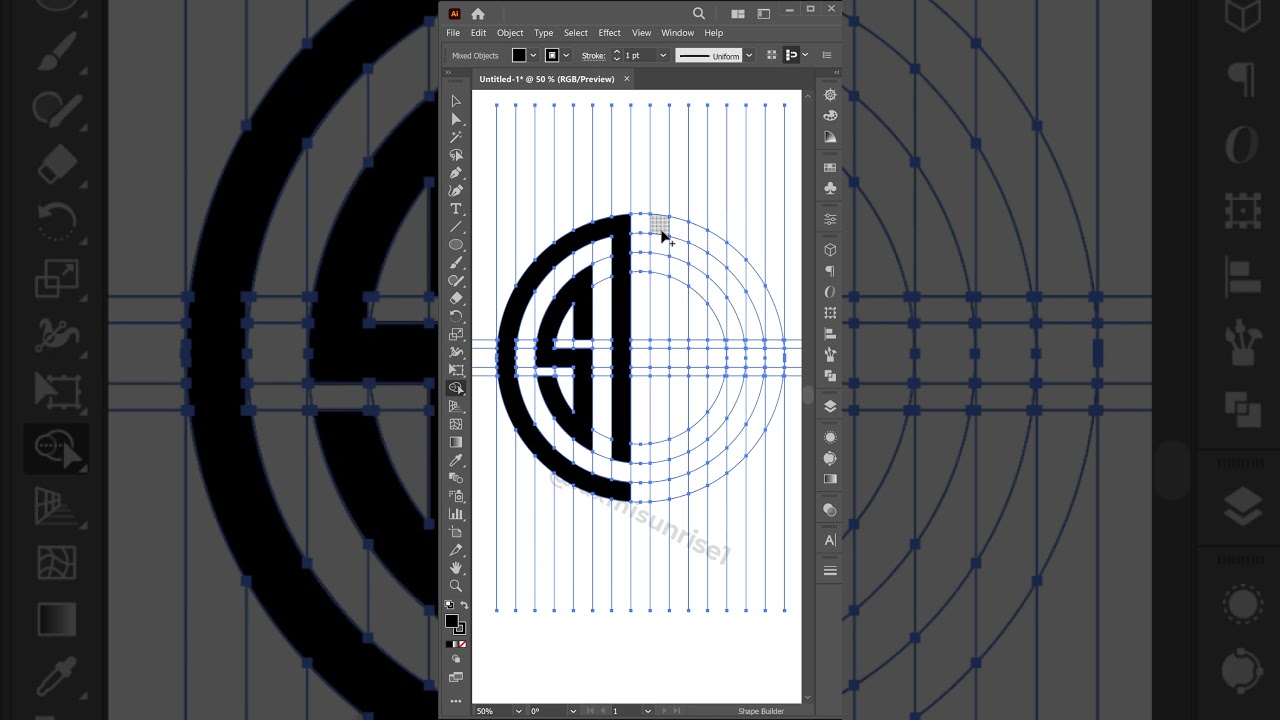
Task: Open the Object menu
Action: [510, 33]
